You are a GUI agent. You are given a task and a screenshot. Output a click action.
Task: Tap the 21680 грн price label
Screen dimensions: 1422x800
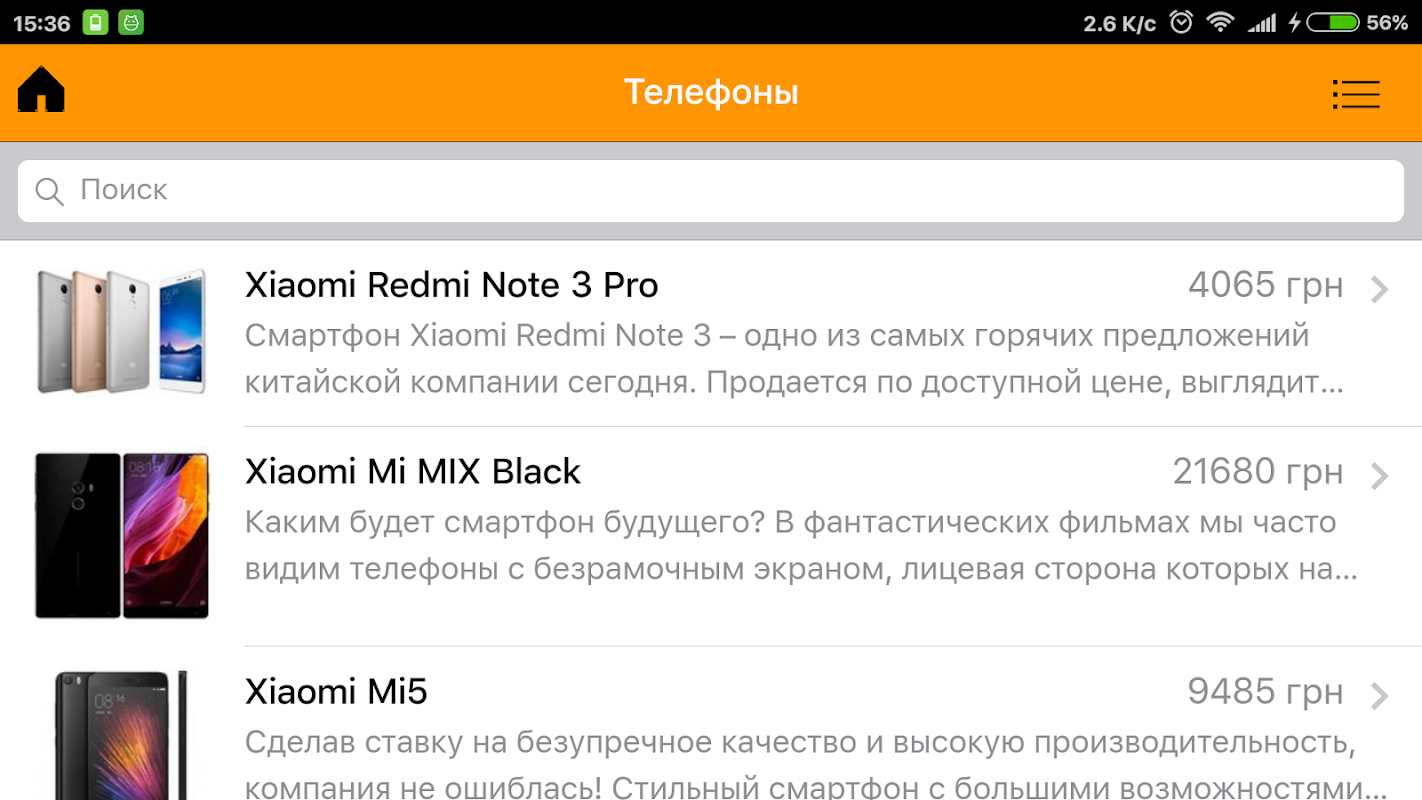1258,471
